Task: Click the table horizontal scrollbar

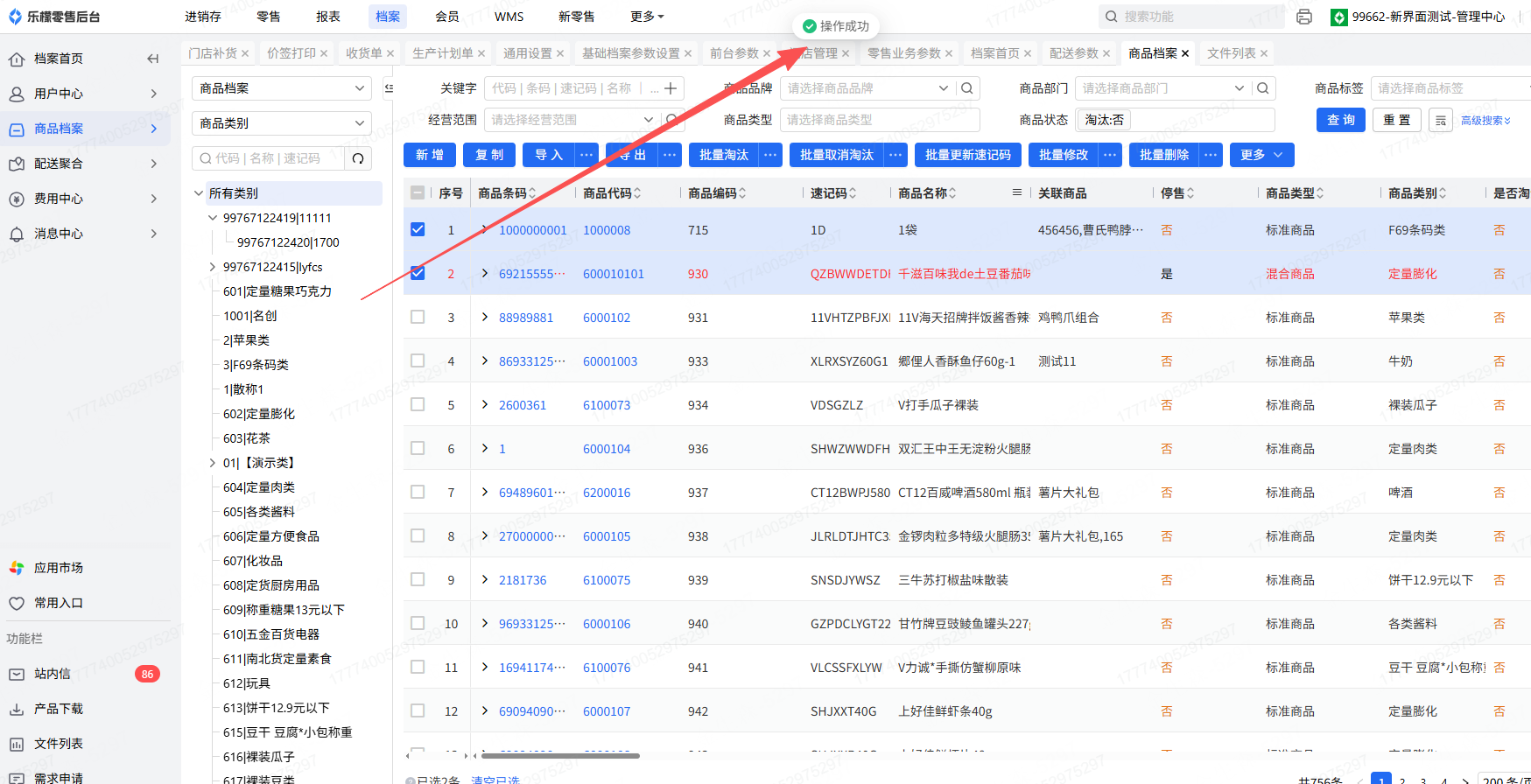Action: 560,755
